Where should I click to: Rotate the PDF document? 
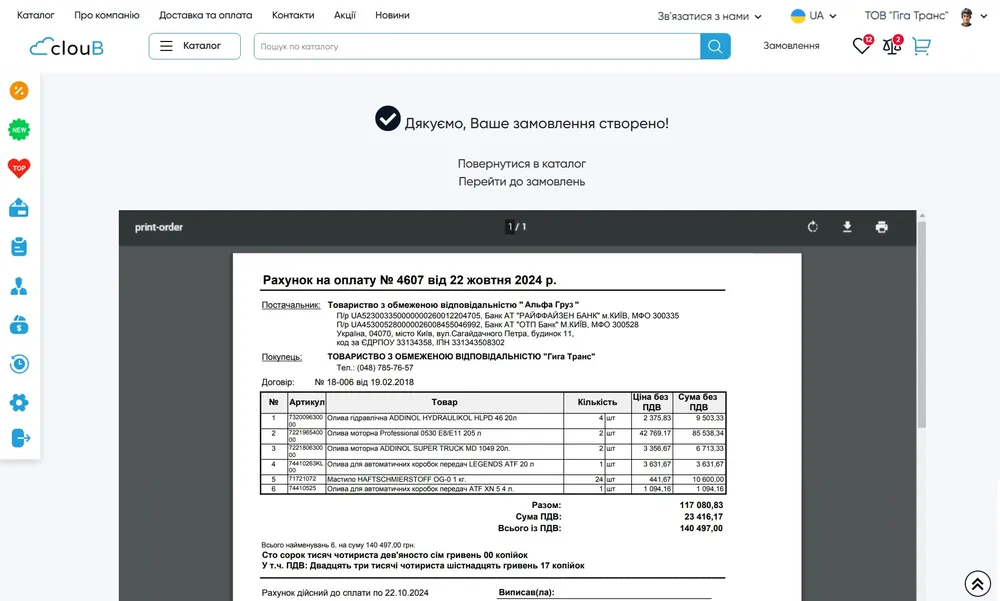coord(812,227)
